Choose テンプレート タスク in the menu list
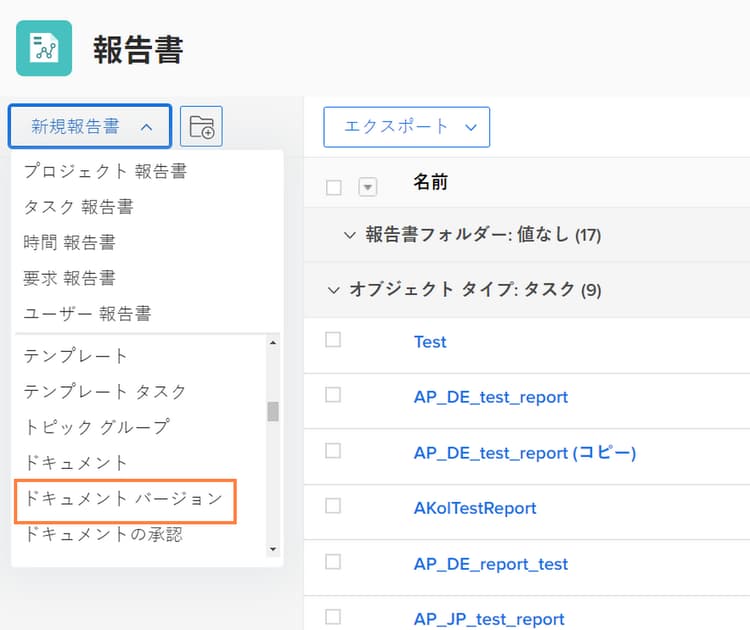750x630 pixels. [x=105, y=392]
